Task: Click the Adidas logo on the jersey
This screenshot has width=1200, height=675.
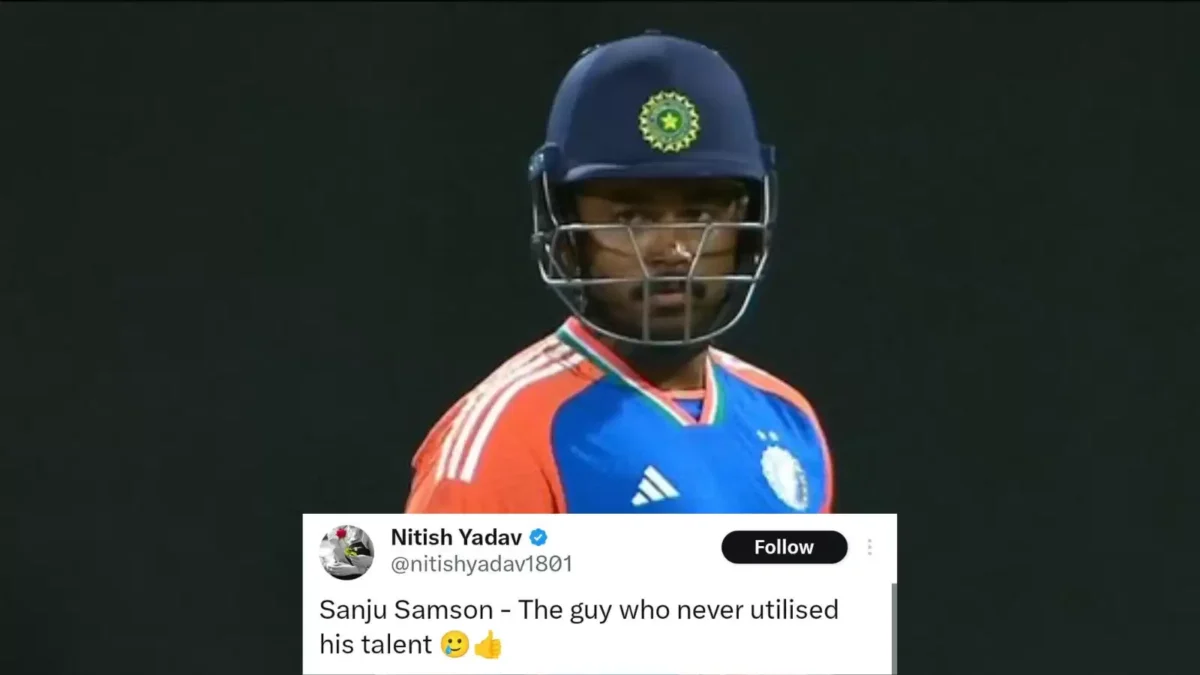Action: (x=655, y=486)
